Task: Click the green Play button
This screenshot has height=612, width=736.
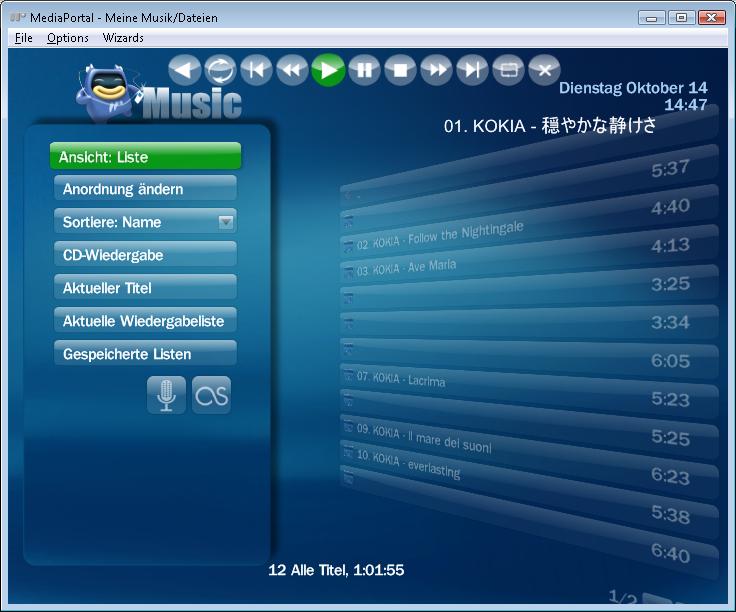Action: pyautogui.click(x=327, y=70)
